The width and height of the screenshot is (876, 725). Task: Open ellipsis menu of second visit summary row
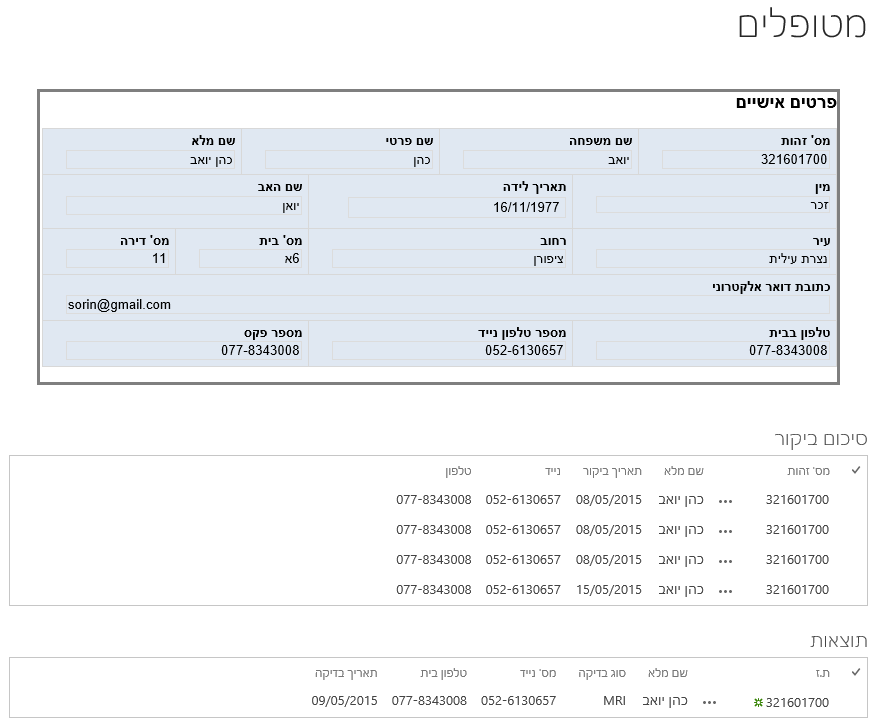pyautogui.click(x=726, y=530)
